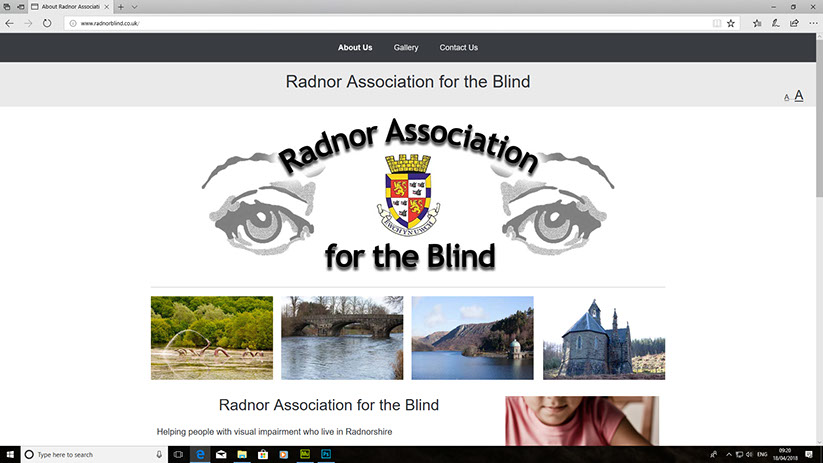Click the Edge icon on taskbar
This screenshot has width=823, height=463.
coord(200,455)
